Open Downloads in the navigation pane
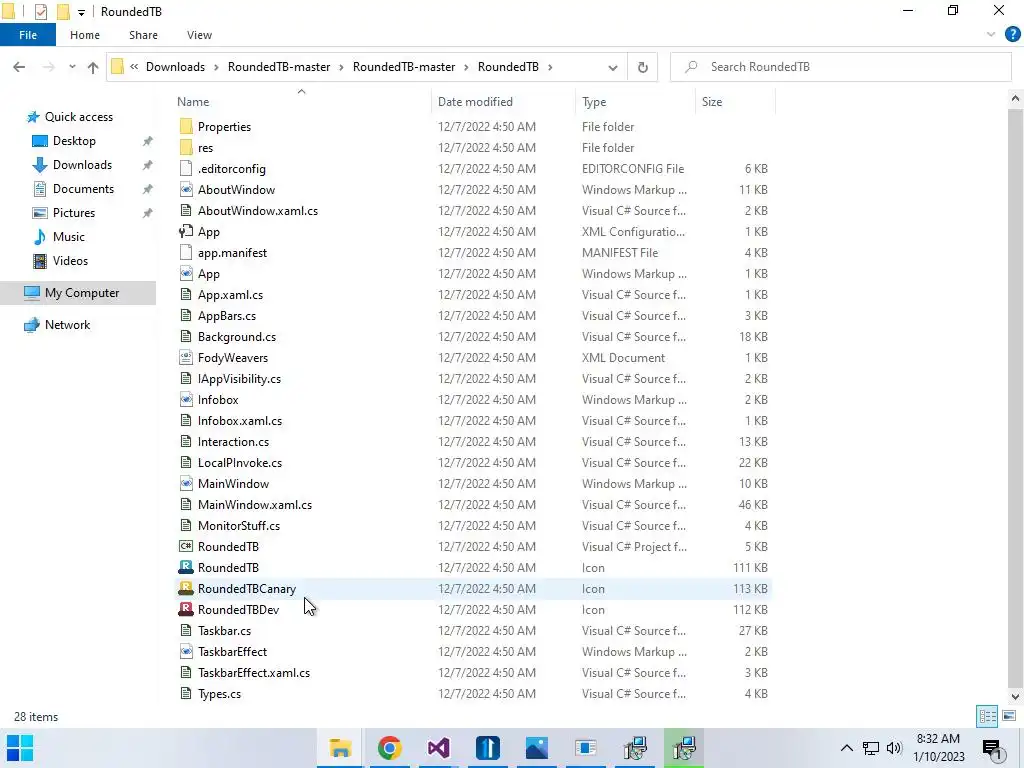1024x768 pixels. [82, 165]
